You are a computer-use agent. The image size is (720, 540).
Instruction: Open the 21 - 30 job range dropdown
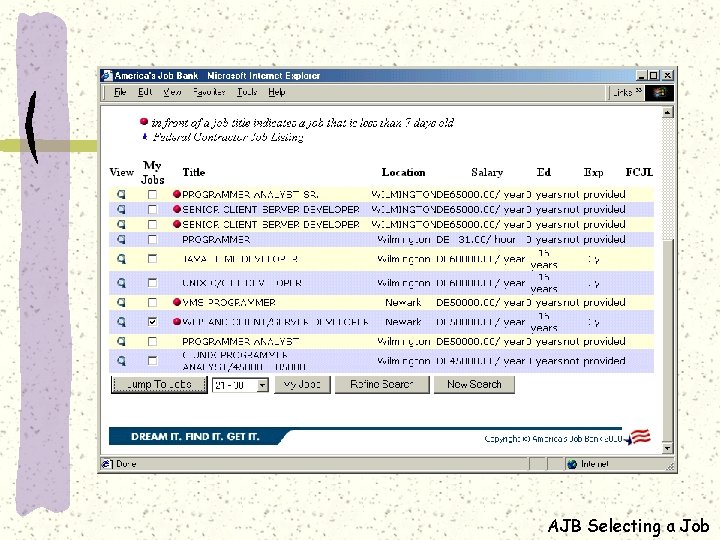click(x=262, y=385)
